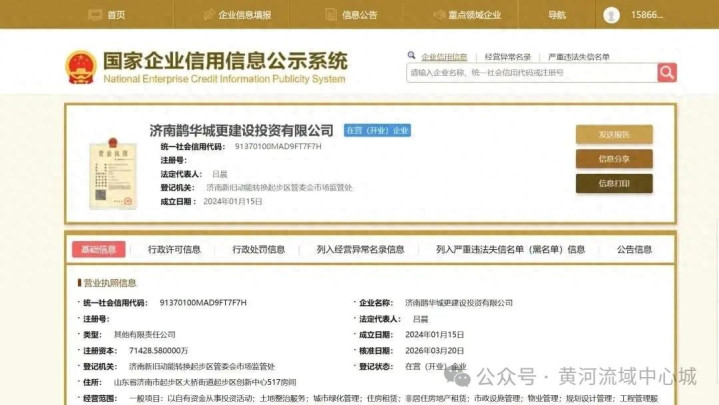Click the 信息打印 button
The width and height of the screenshot is (719, 405).
tap(614, 183)
